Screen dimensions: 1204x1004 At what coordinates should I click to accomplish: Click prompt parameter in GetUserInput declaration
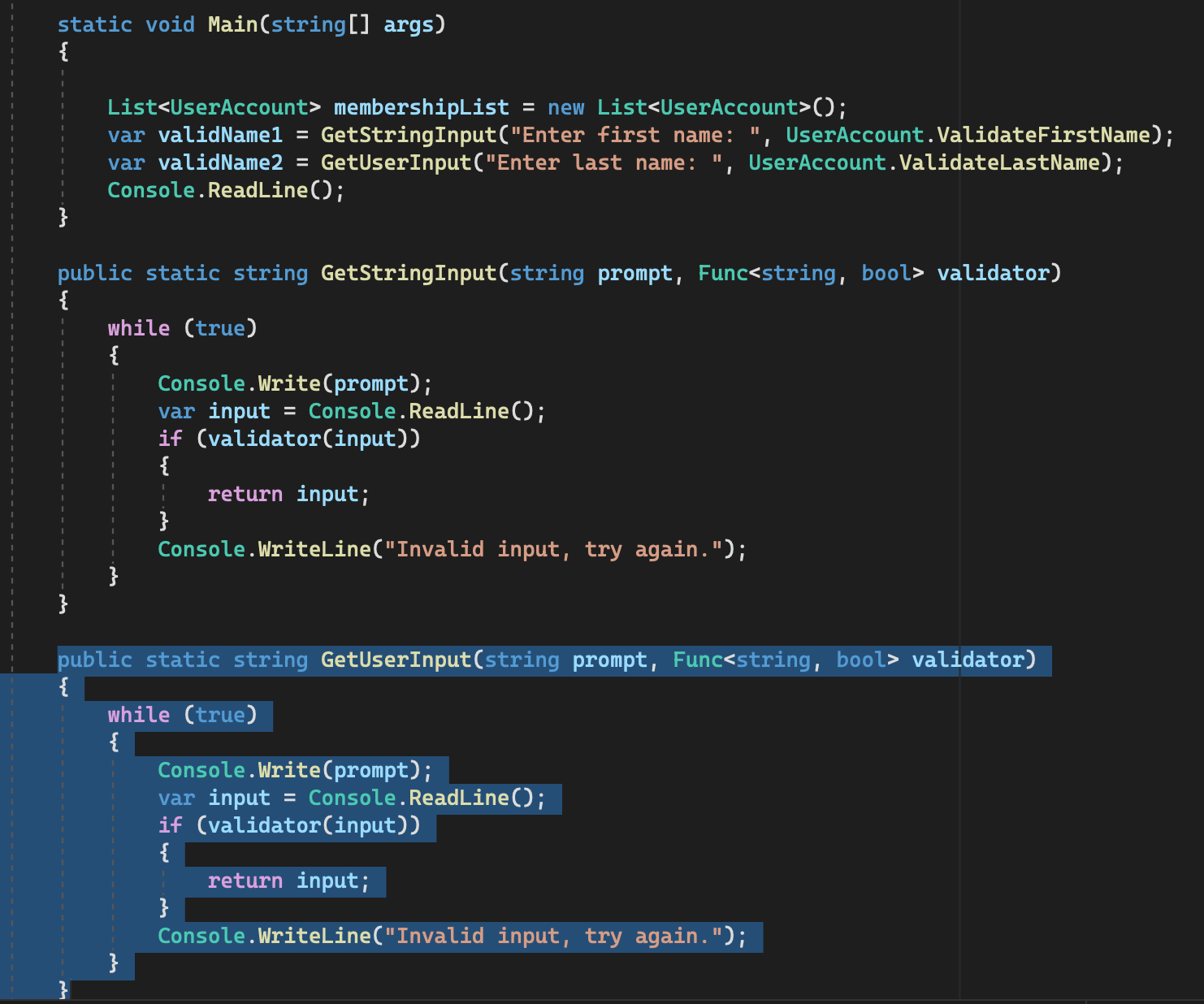610,660
